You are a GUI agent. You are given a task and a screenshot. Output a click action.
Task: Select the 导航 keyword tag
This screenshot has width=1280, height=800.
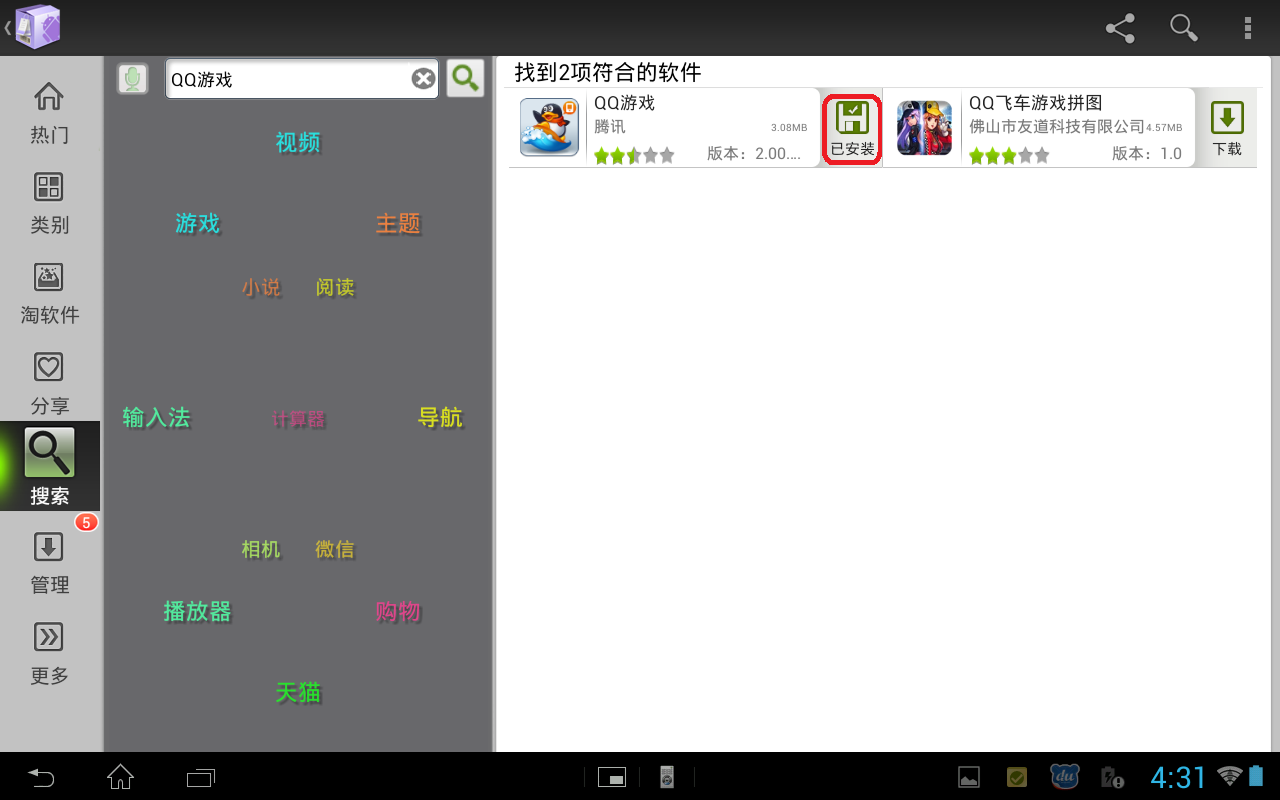coord(440,417)
